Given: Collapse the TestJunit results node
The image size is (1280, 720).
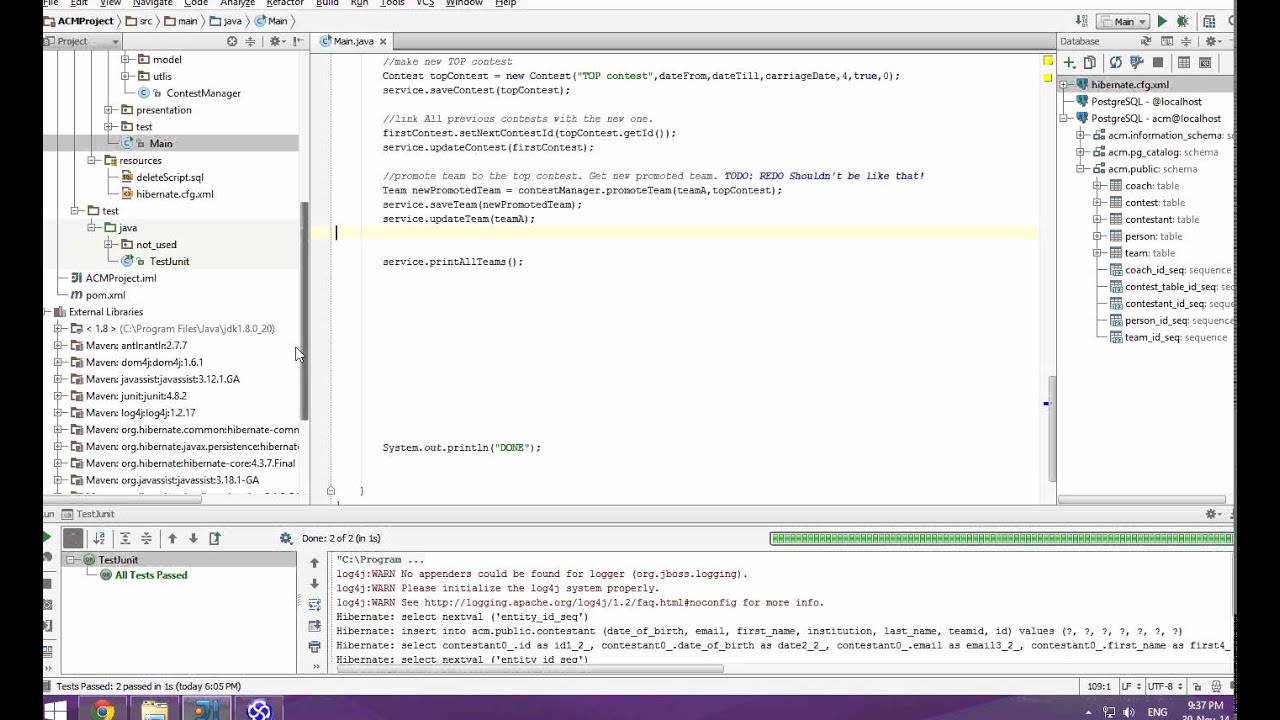Looking at the screenshot, I should (x=72, y=560).
